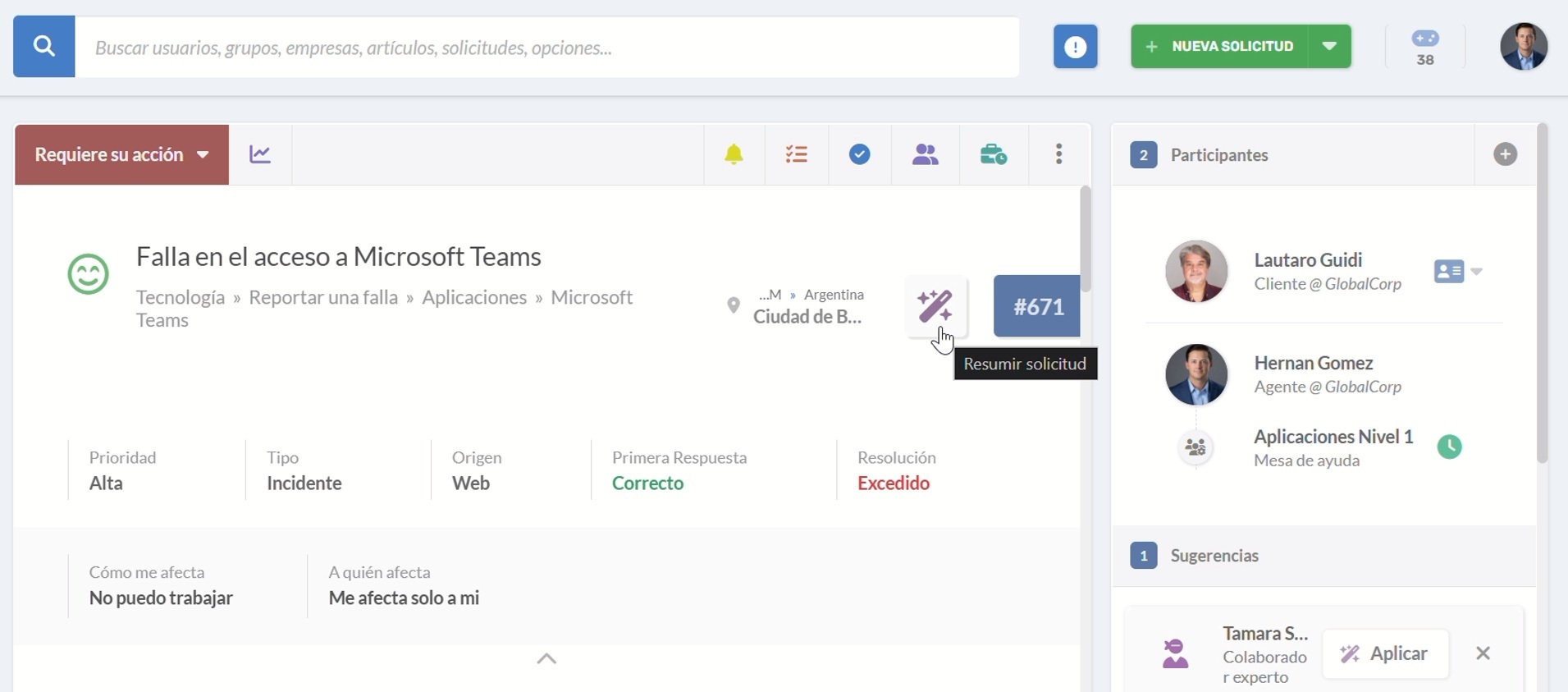The width and height of the screenshot is (1568, 692).
Task: Click the Resolución Excedido status
Action: (894, 483)
